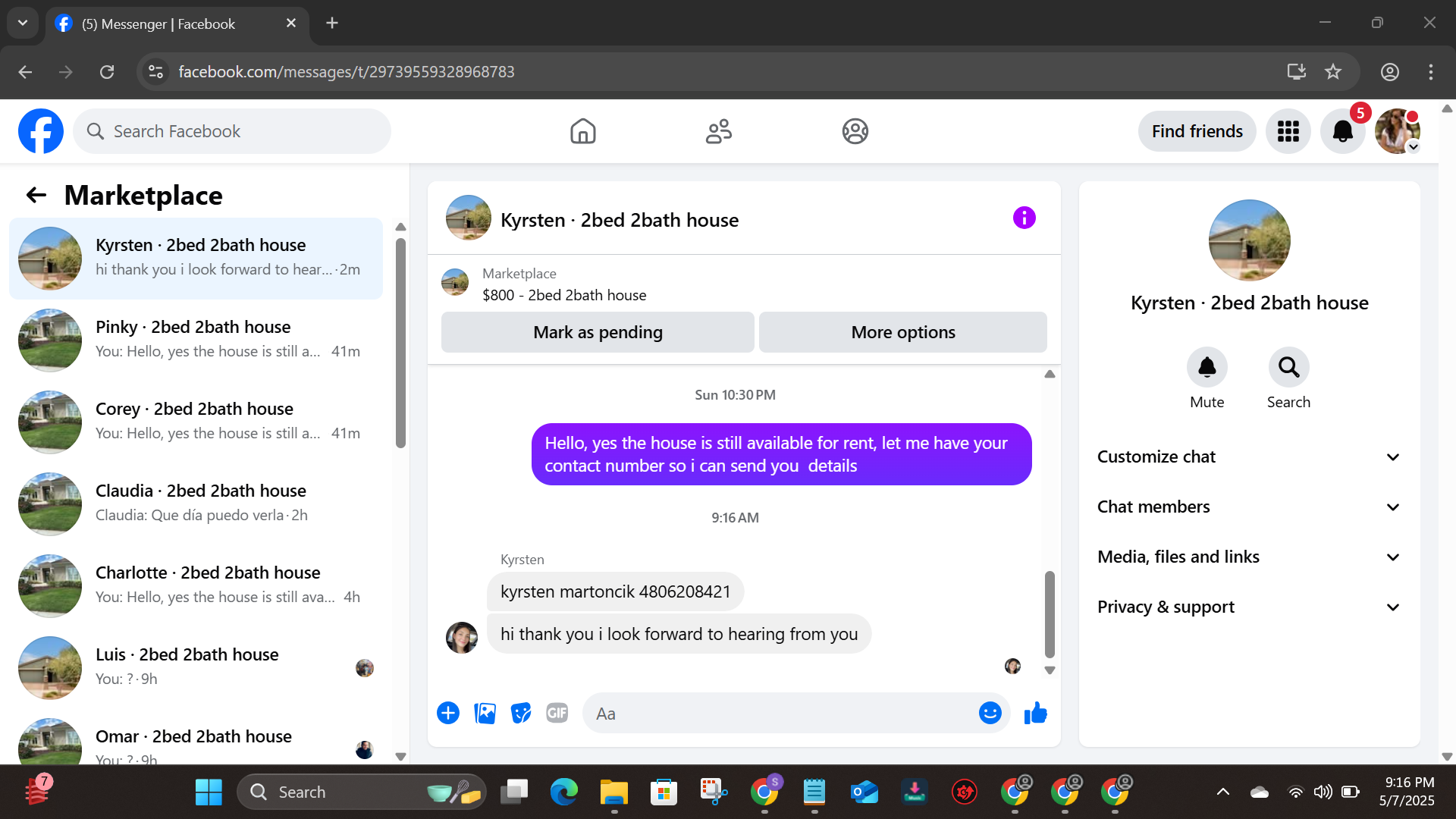
Task: Click the Mark as pending button
Action: (x=598, y=333)
